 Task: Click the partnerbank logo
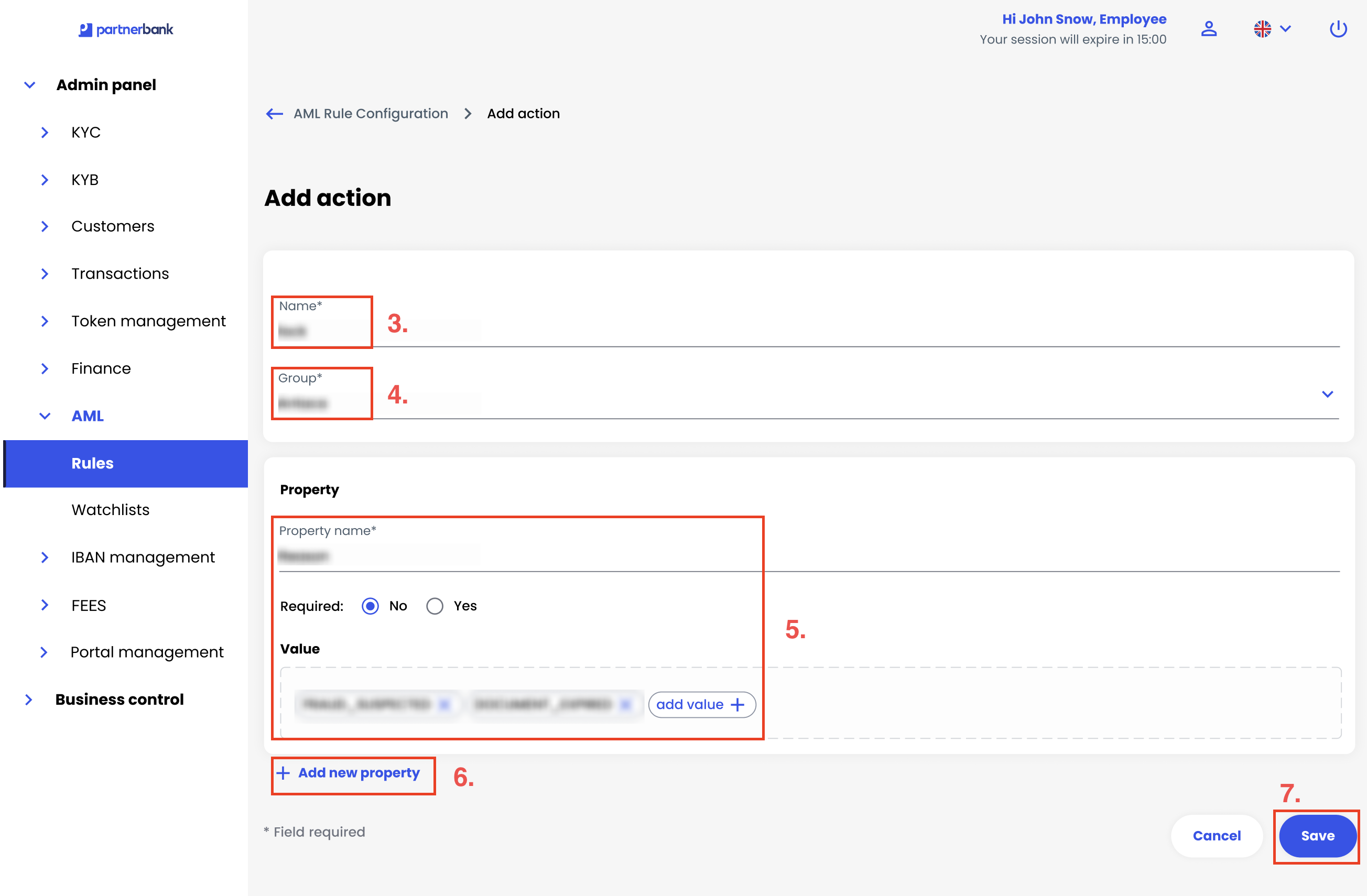pos(126,29)
